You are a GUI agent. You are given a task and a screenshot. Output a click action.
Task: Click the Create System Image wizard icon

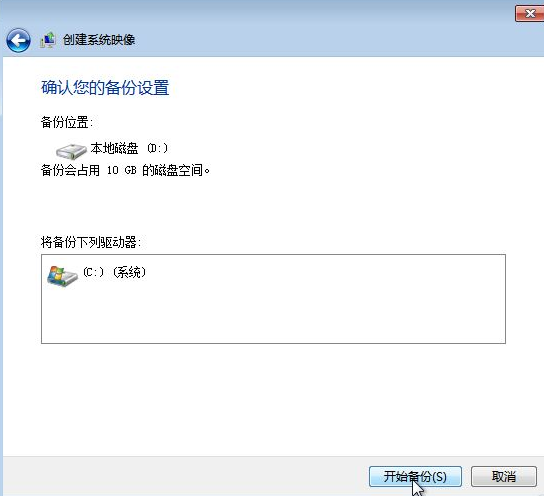pos(48,40)
